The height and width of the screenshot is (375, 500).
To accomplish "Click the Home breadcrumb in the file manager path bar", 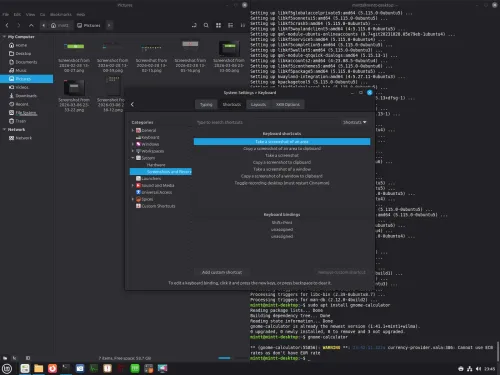I will (60, 25).
